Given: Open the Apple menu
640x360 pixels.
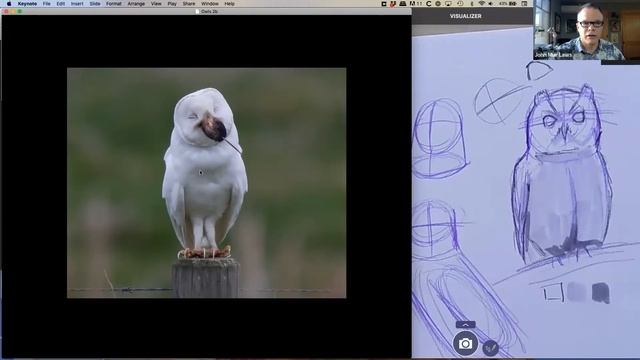Looking at the screenshot, I should pos(9,4).
